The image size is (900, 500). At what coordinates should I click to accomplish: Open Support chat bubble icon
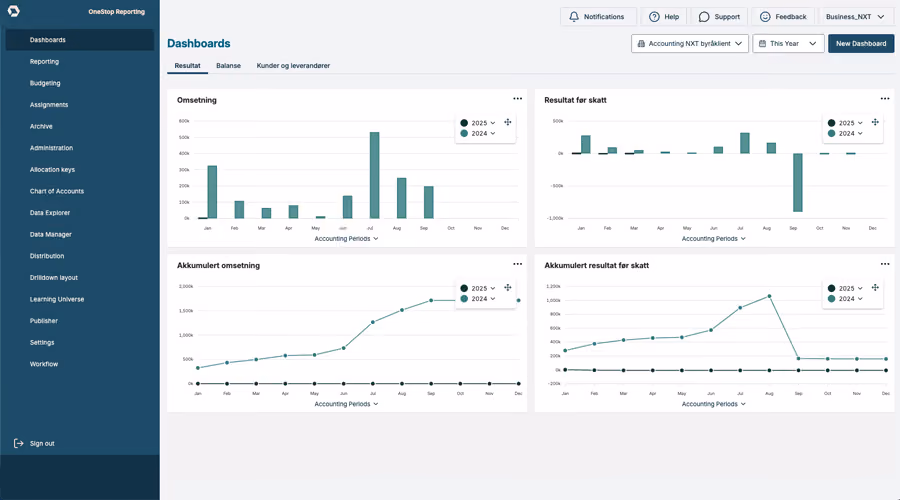704,17
